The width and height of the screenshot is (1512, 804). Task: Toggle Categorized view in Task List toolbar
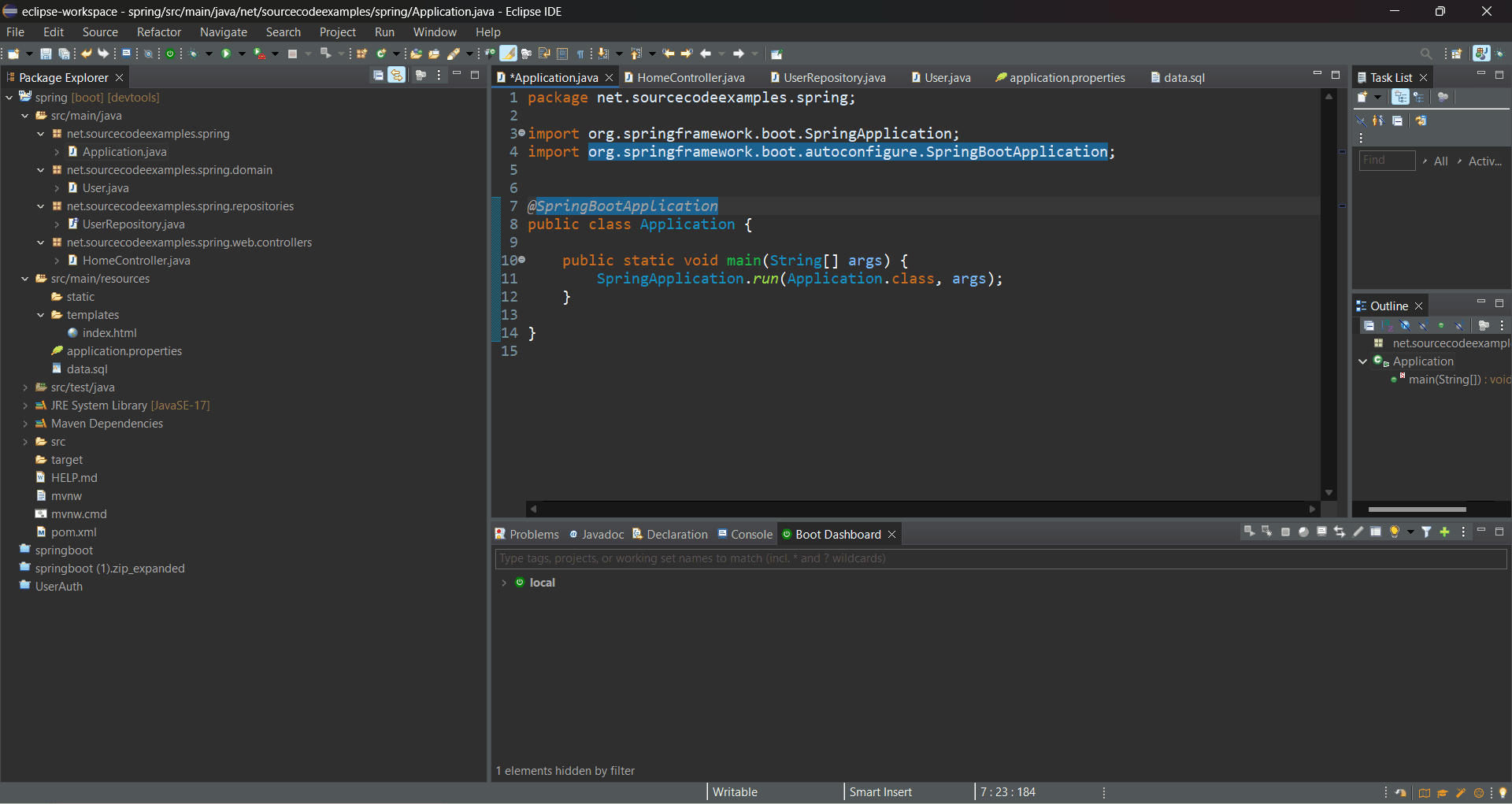pyautogui.click(x=1400, y=97)
